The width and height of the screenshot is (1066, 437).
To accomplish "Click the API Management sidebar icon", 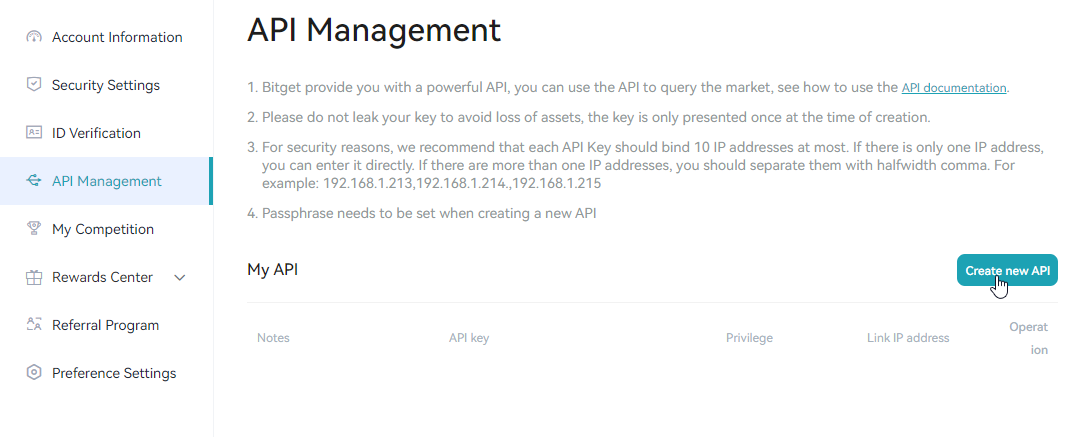I will pos(34,181).
